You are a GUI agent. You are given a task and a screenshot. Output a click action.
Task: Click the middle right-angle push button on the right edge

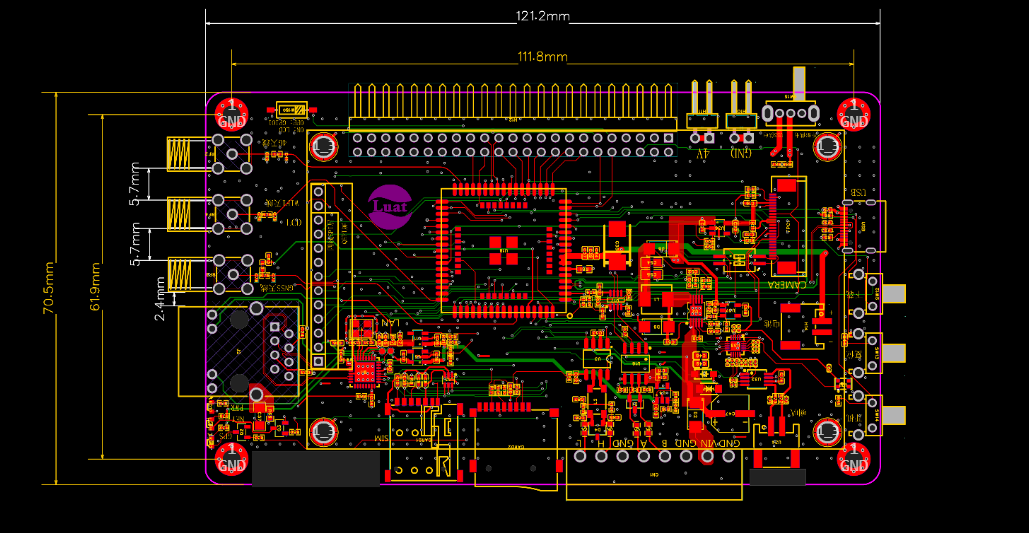click(877, 354)
